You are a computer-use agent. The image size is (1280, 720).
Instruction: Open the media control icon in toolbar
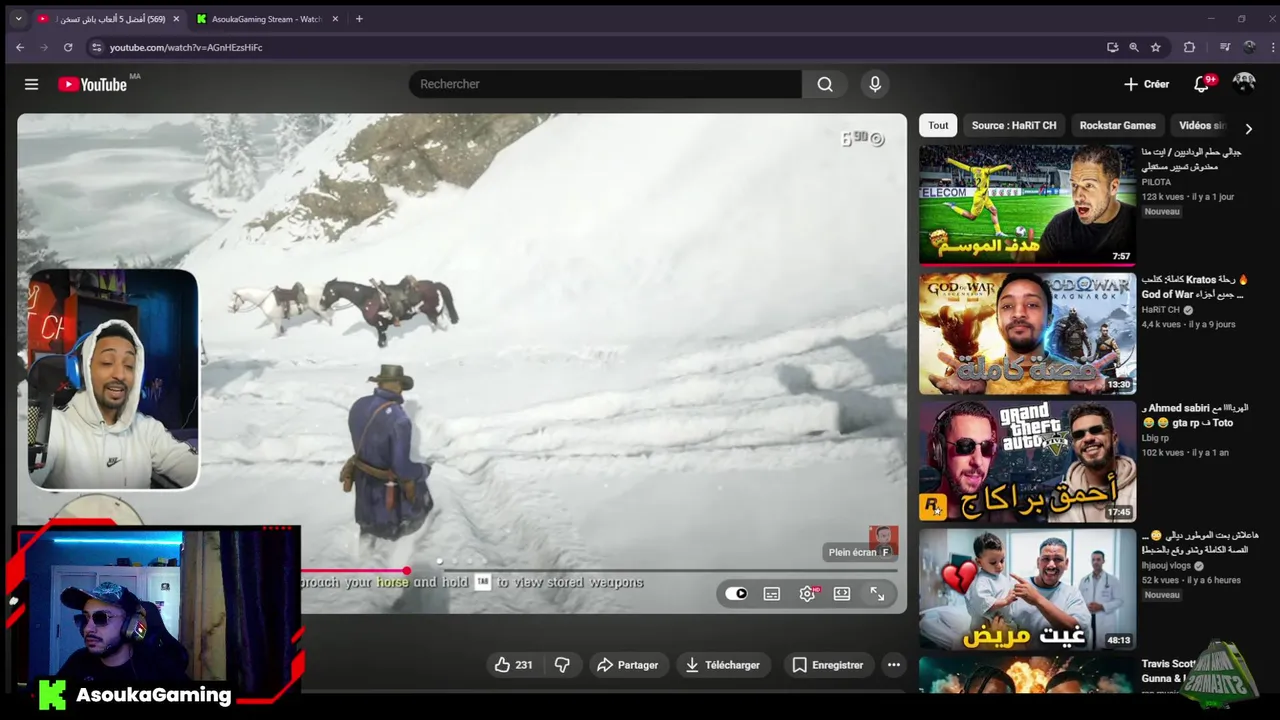click(x=1225, y=47)
